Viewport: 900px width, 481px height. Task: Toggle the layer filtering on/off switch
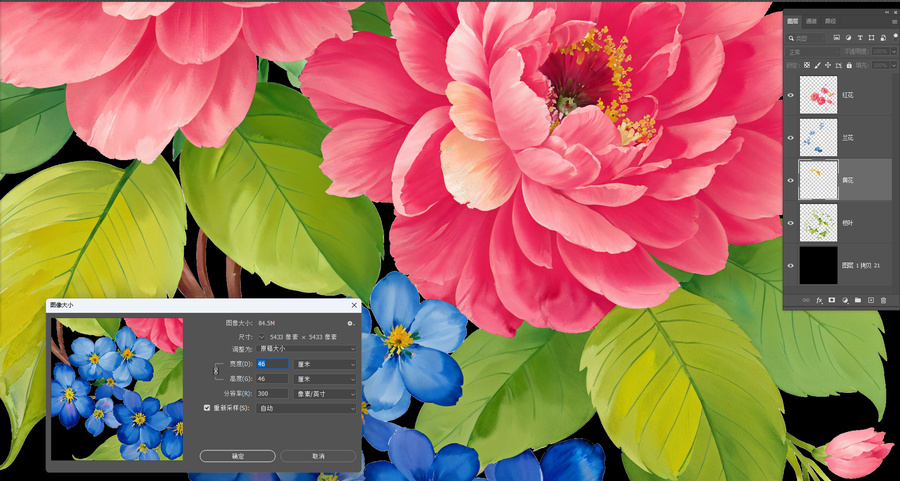point(895,37)
